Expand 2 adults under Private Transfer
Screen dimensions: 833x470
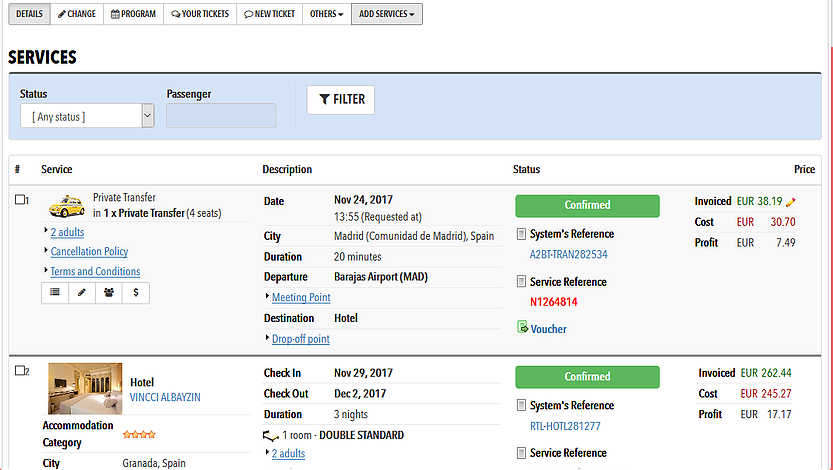(x=67, y=232)
